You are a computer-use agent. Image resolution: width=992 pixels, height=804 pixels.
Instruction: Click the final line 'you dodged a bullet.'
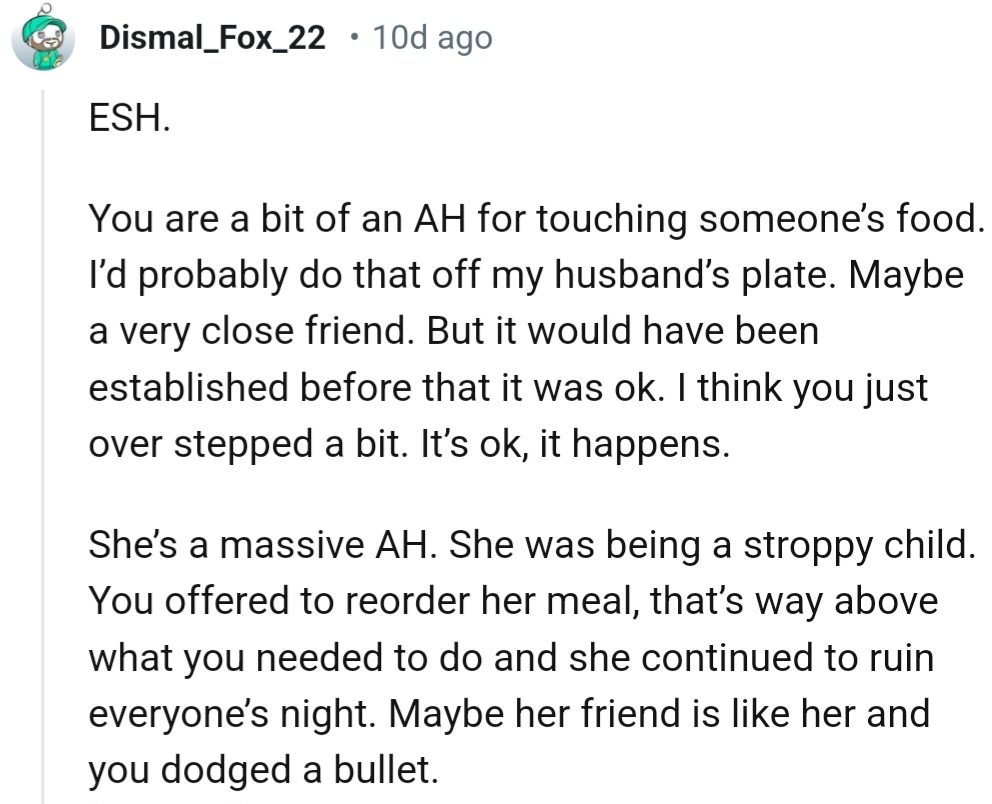(263, 769)
